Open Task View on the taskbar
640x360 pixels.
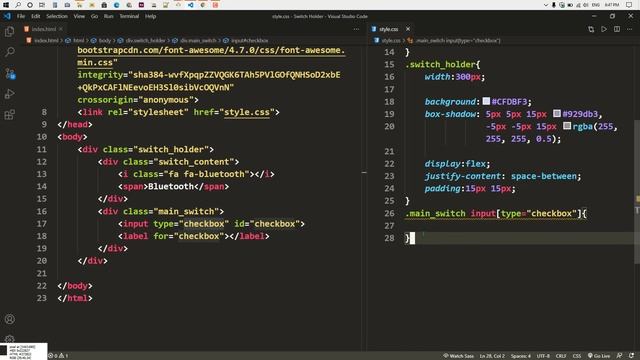coord(42,5)
